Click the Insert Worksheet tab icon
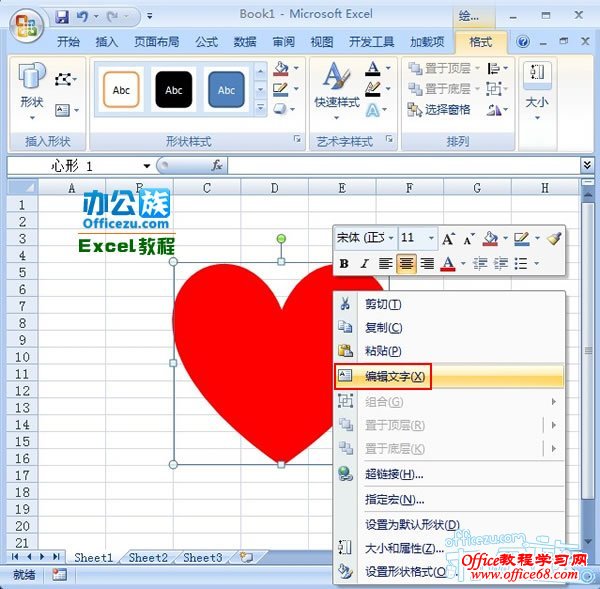This screenshot has height=589, width=600. tap(245, 557)
